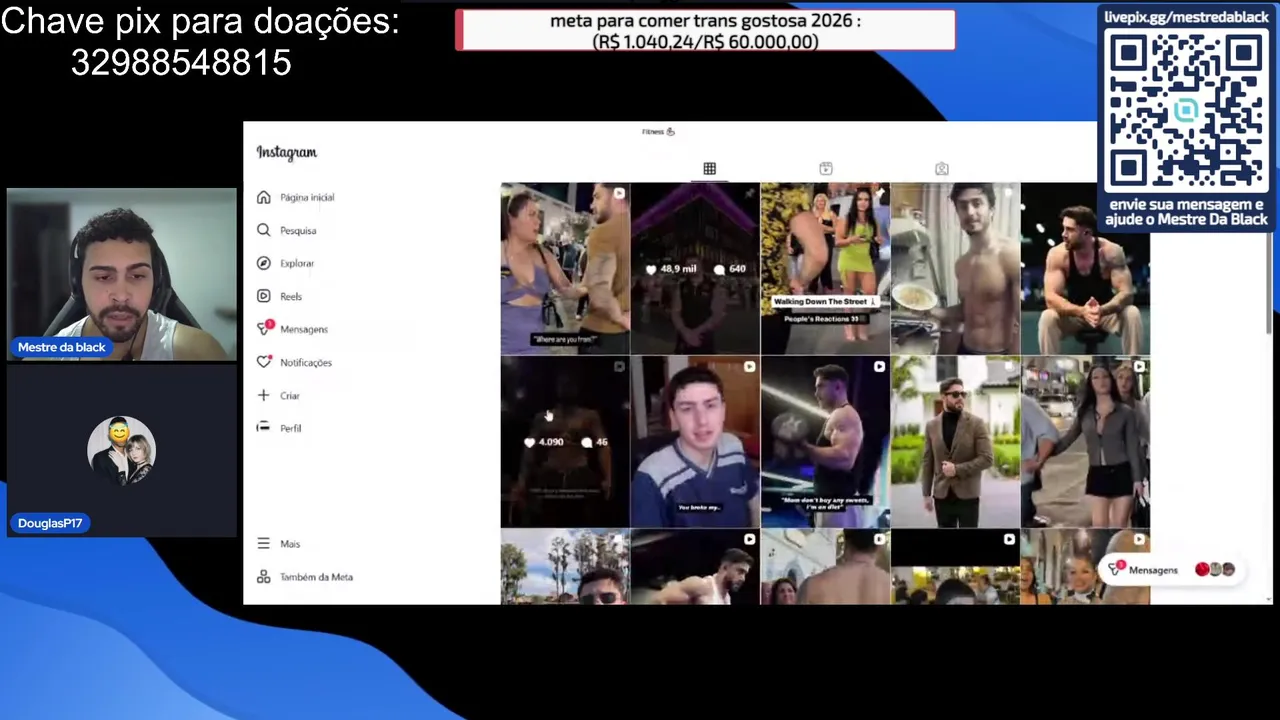Click the pix key number 32988548815

(x=181, y=63)
